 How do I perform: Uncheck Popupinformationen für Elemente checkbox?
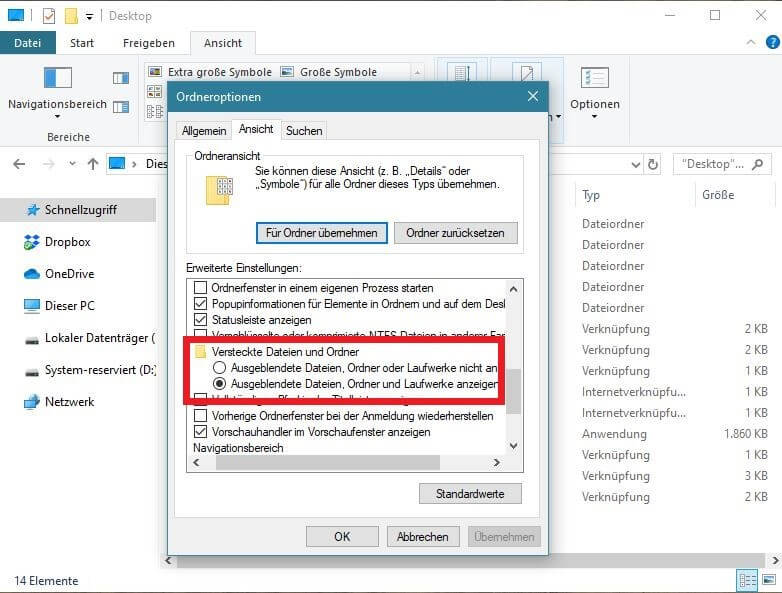[x=200, y=304]
